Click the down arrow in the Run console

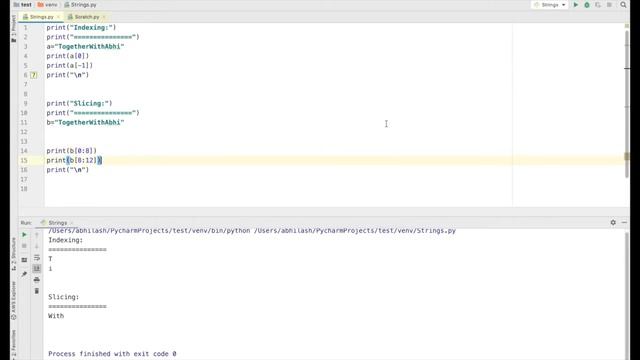tap(37, 246)
